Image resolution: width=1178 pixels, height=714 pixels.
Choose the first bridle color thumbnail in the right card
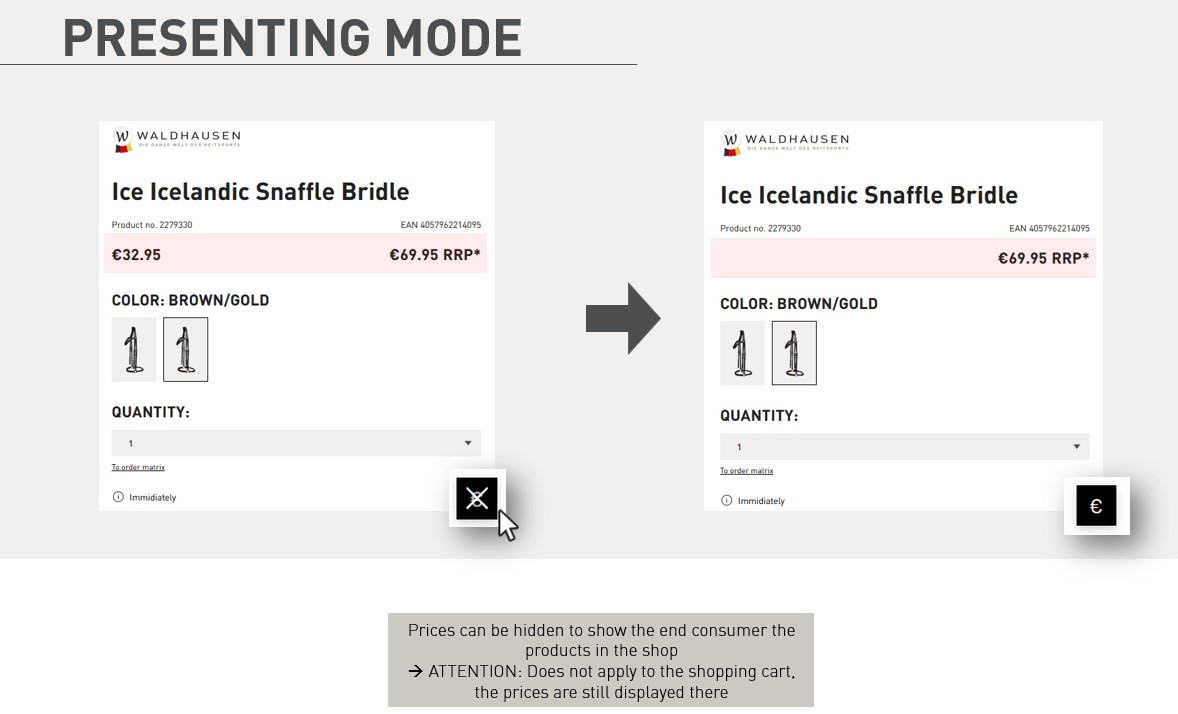pos(742,353)
